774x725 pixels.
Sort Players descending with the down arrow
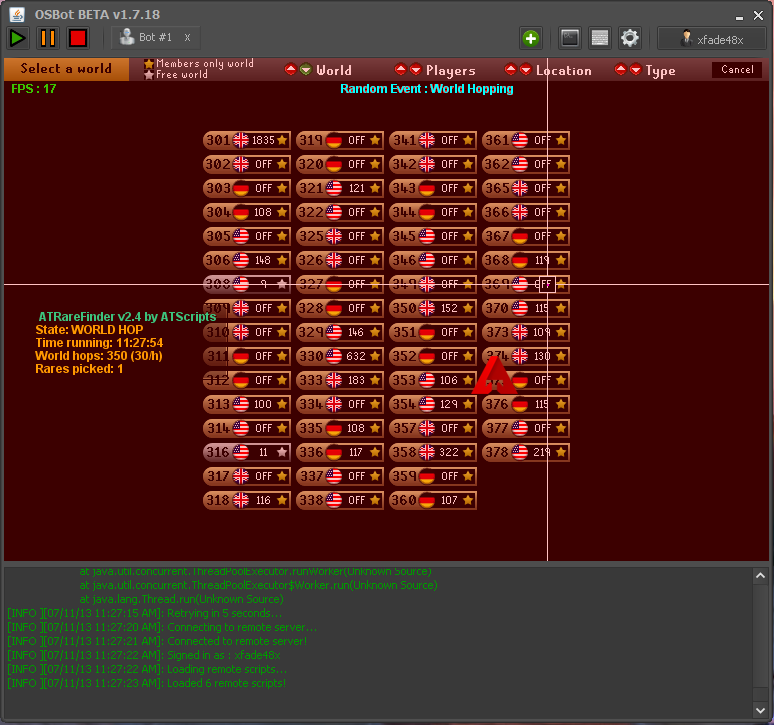pos(416,70)
